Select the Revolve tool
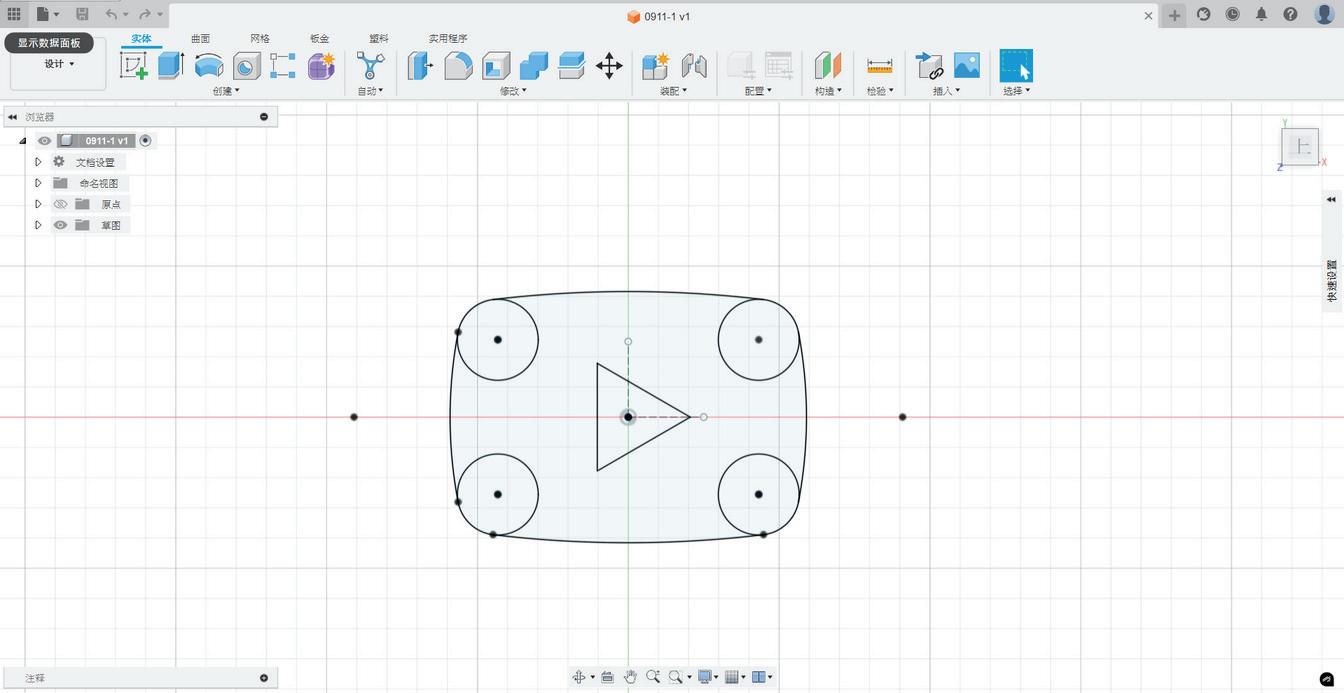The height and width of the screenshot is (693, 1344). tap(209, 66)
